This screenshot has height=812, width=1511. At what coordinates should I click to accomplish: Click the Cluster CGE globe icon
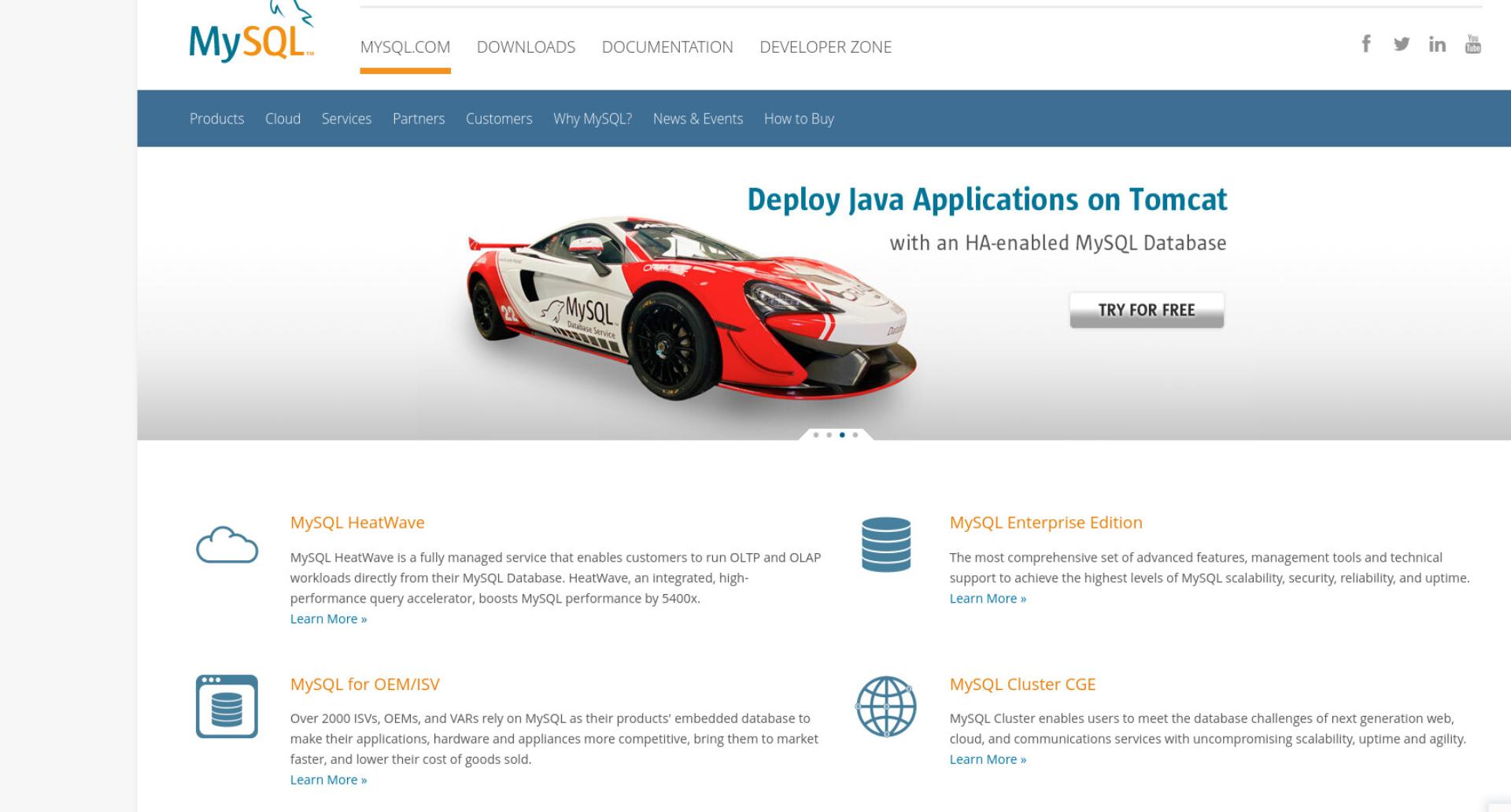coord(886,706)
